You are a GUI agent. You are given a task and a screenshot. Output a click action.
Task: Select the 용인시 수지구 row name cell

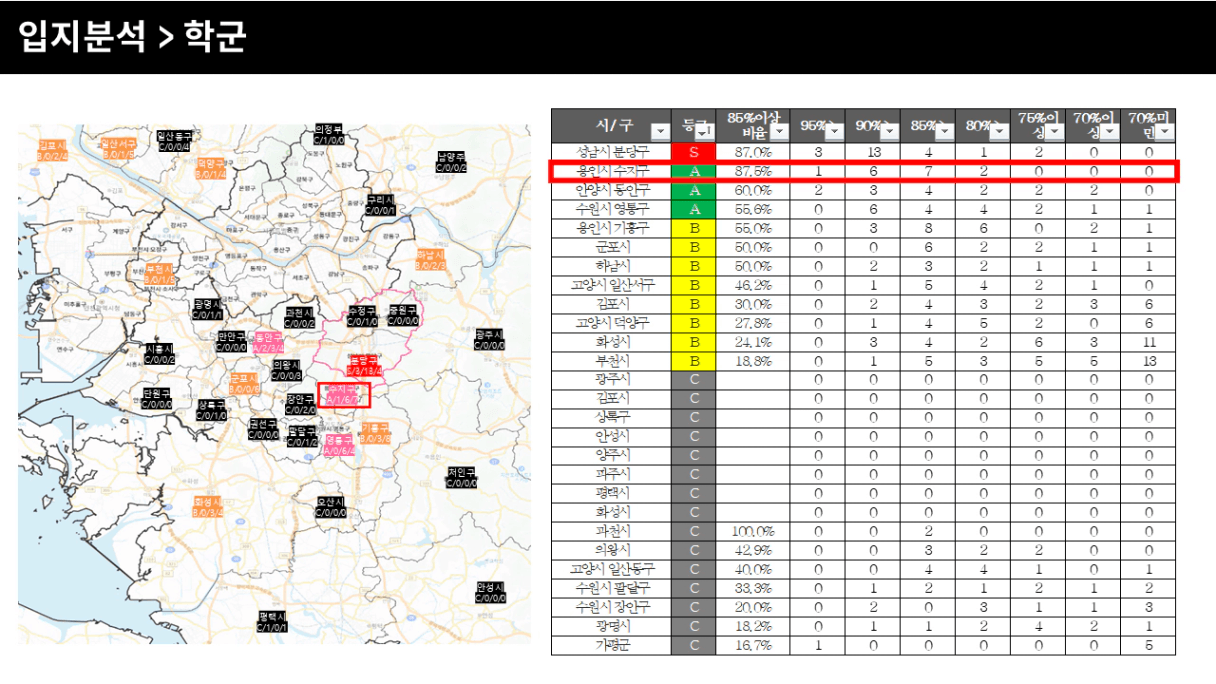(x=612, y=171)
